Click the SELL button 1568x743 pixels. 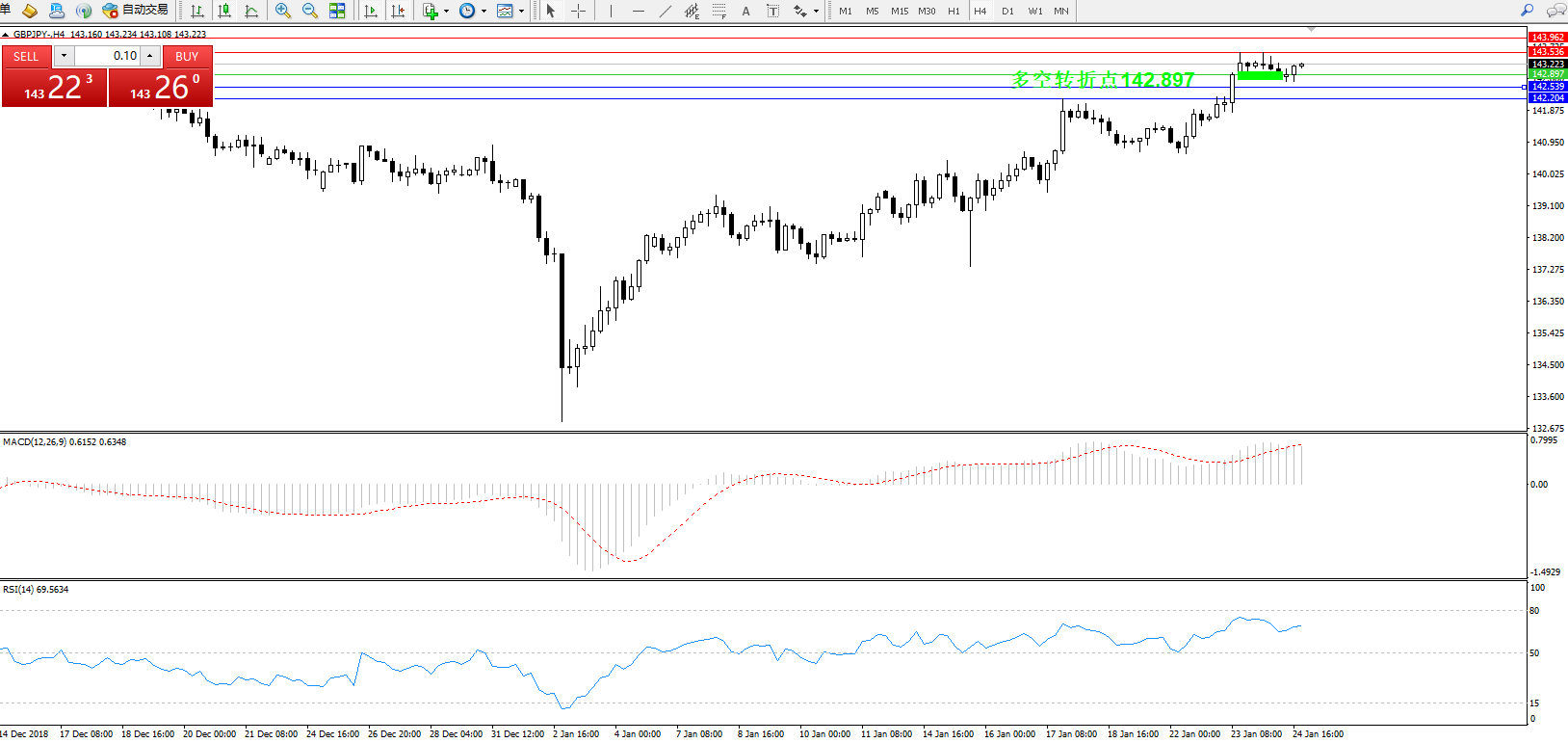point(26,56)
